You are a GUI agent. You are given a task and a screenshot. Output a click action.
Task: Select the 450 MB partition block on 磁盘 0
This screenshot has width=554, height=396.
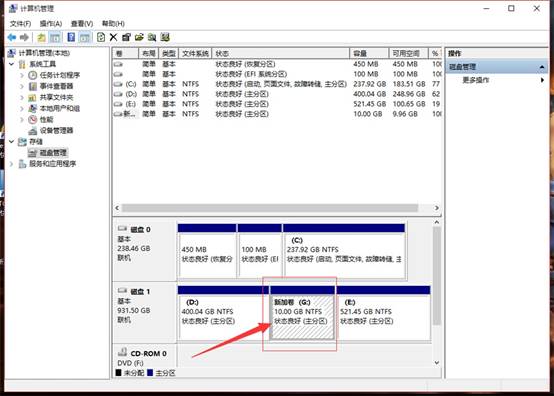pyautogui.click(x=207, y=251)
